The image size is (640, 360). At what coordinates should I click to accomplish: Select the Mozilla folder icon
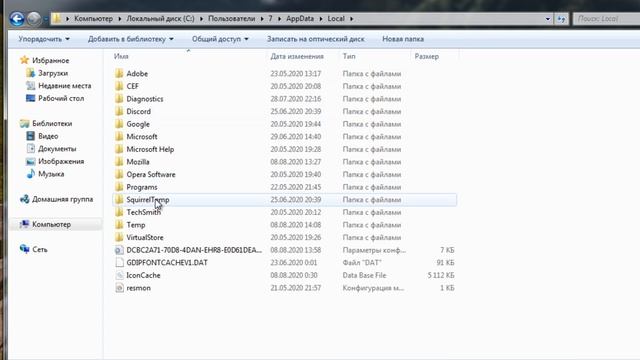[119, 162]
